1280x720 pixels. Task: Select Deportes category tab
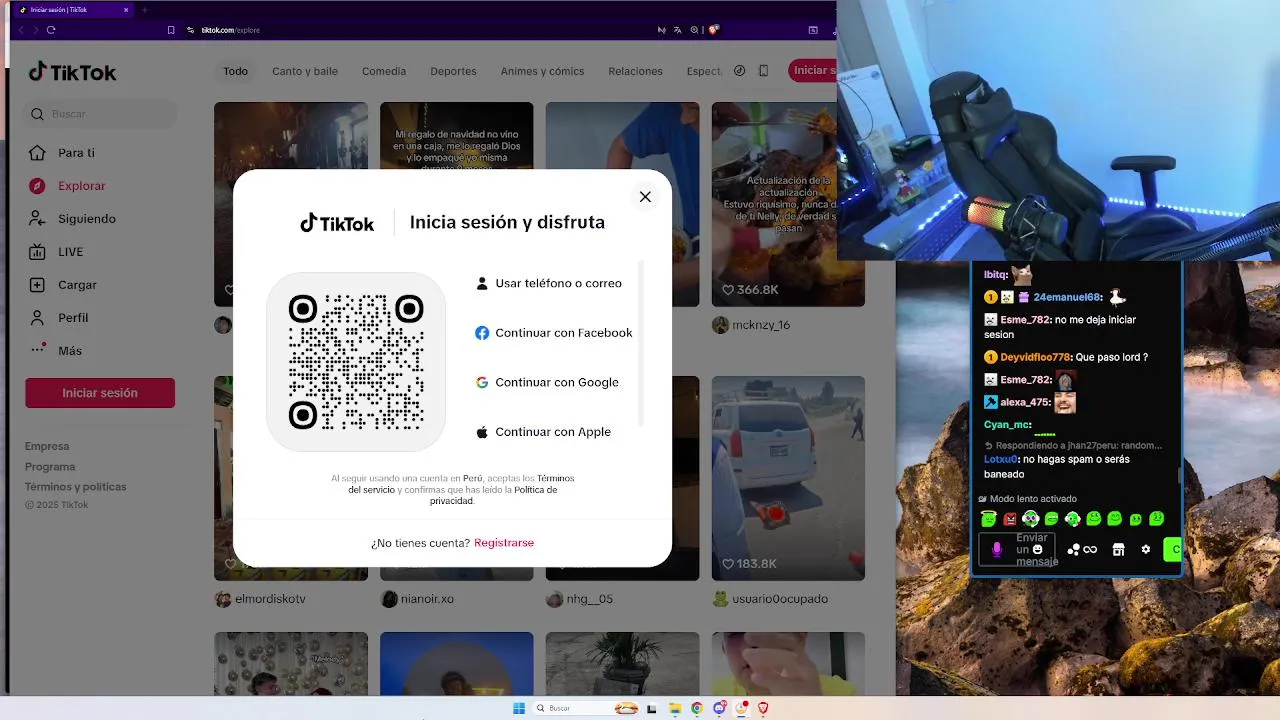click(453, 71)
